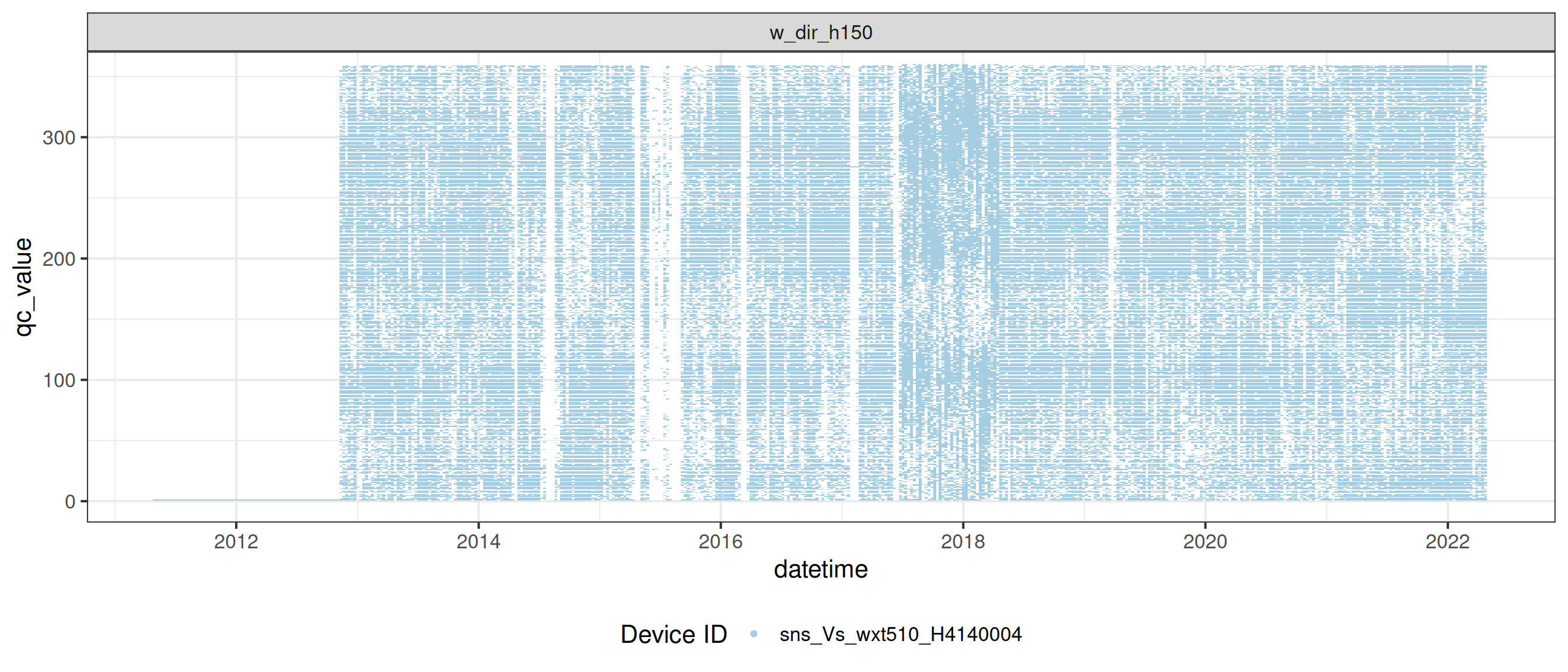The image size is (1568, 672).
Task: Click the 200 y-axis tick label
Action: [59, 258]
